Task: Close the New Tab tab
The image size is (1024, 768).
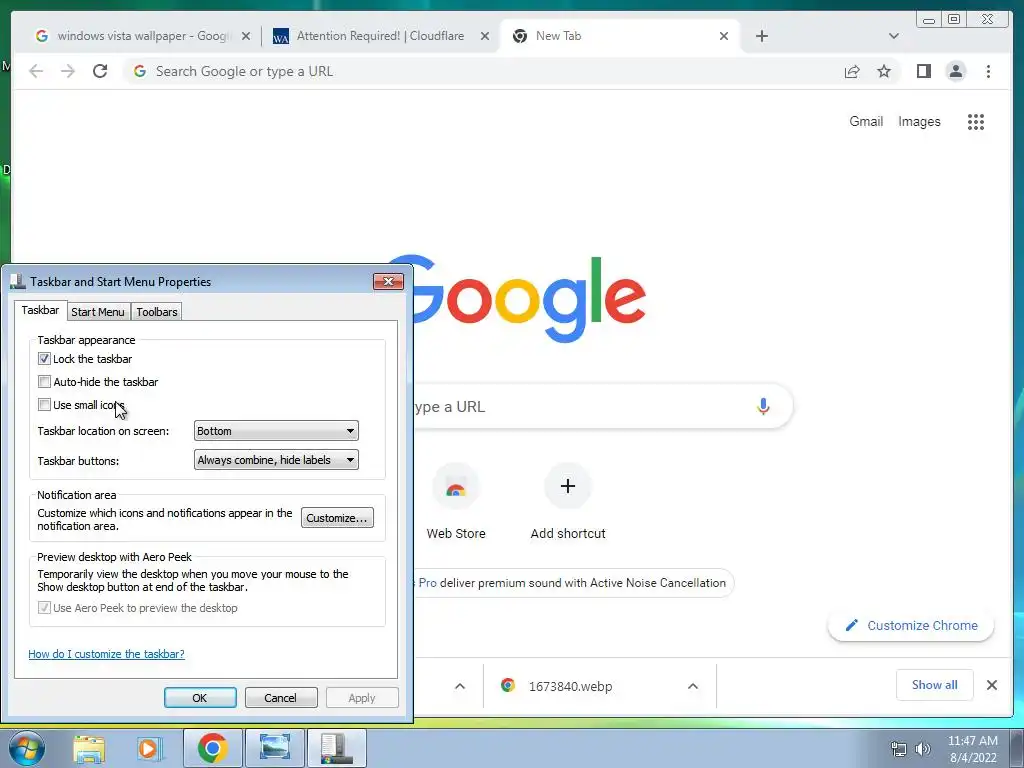Action: coord(724,36)
